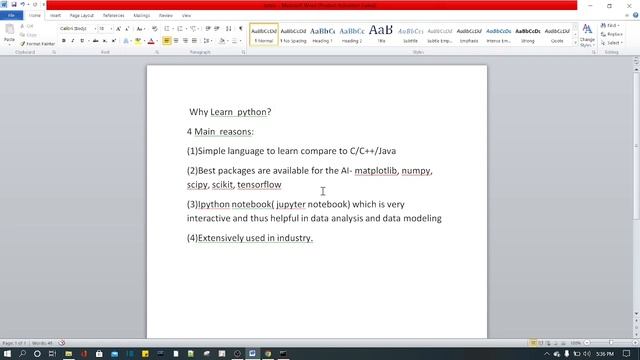Image resolution: width=640 pixels, height=360 pixels.
Task: Switch to the Insert tab
Action: (56, 16)
